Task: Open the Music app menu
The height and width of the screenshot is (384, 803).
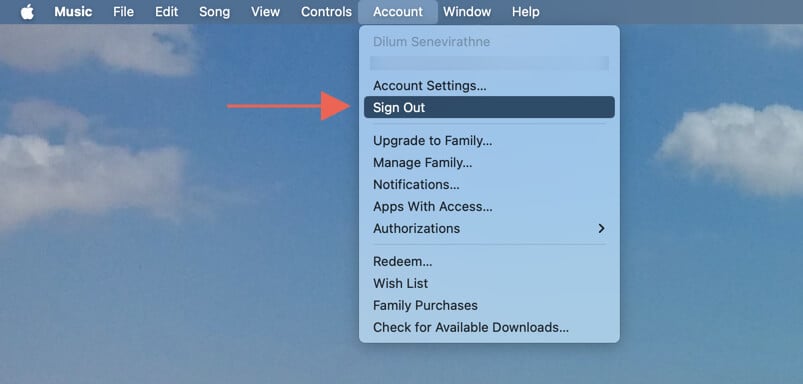Action: (x=73, y=12)
